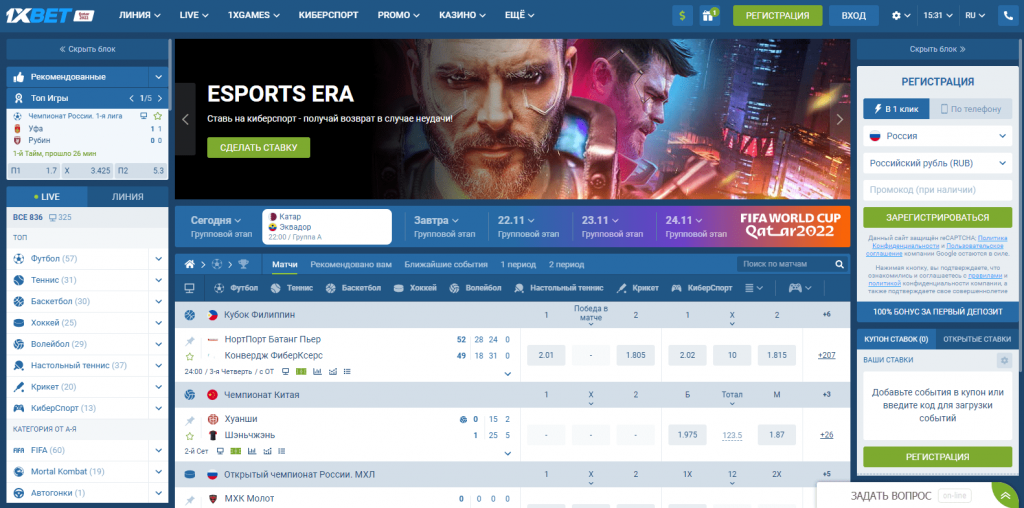Expand the Футбол category in sidebar

[x=158, y=259]
